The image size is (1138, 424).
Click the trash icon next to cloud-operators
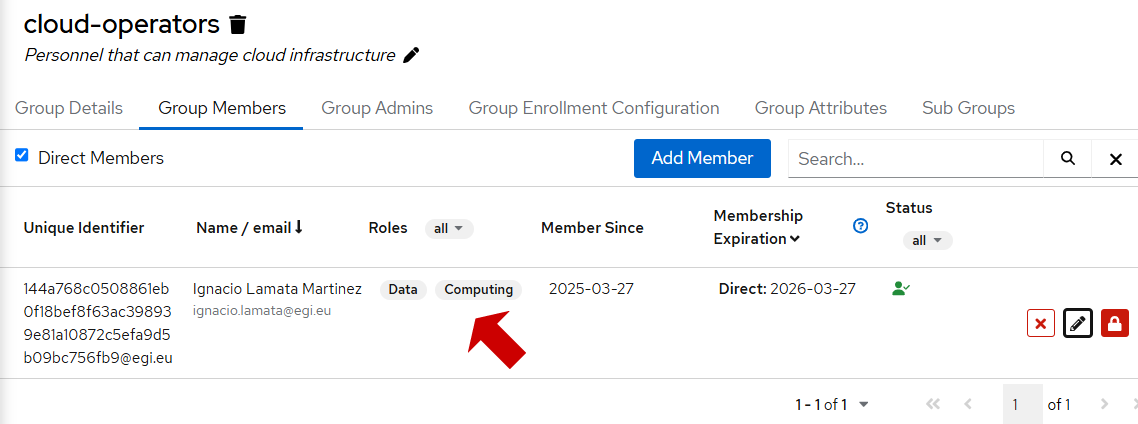238,25
